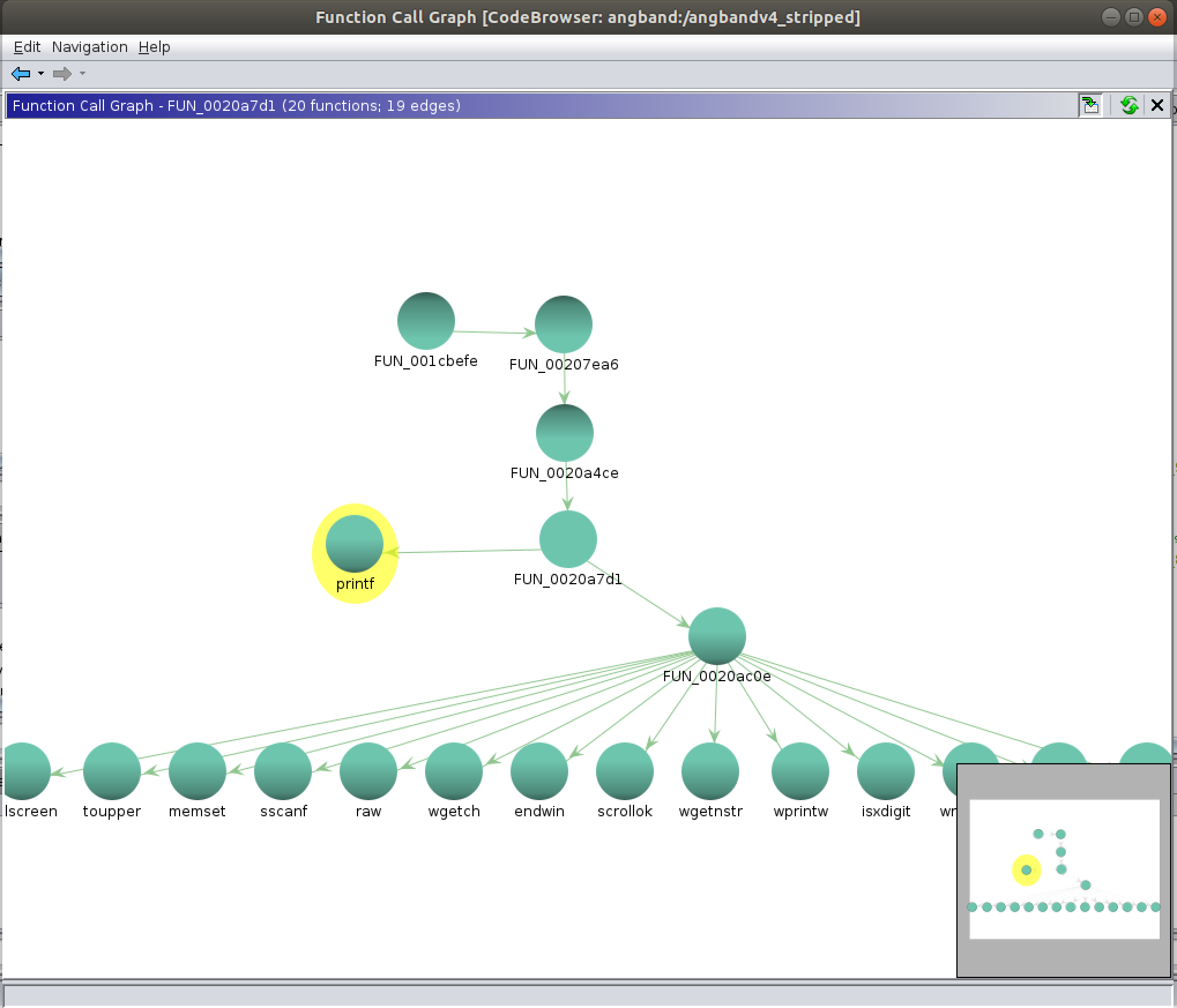The height and width of the screenshot is (1008, 1177).
Task: Open the Edit menu
Action: (x=25, y=46)
